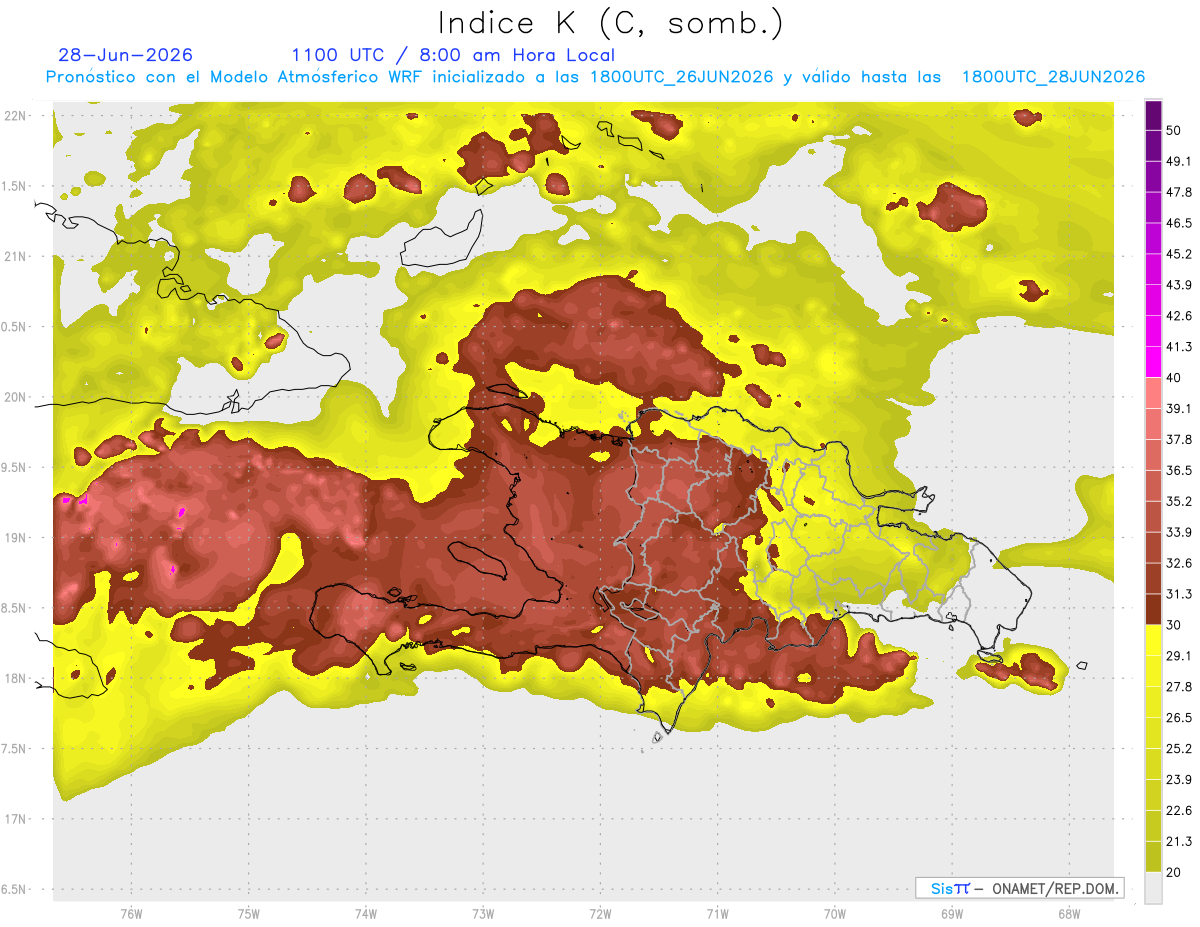
Task: Click the legend value "41.3"
Action: (x=1179, y=347)
